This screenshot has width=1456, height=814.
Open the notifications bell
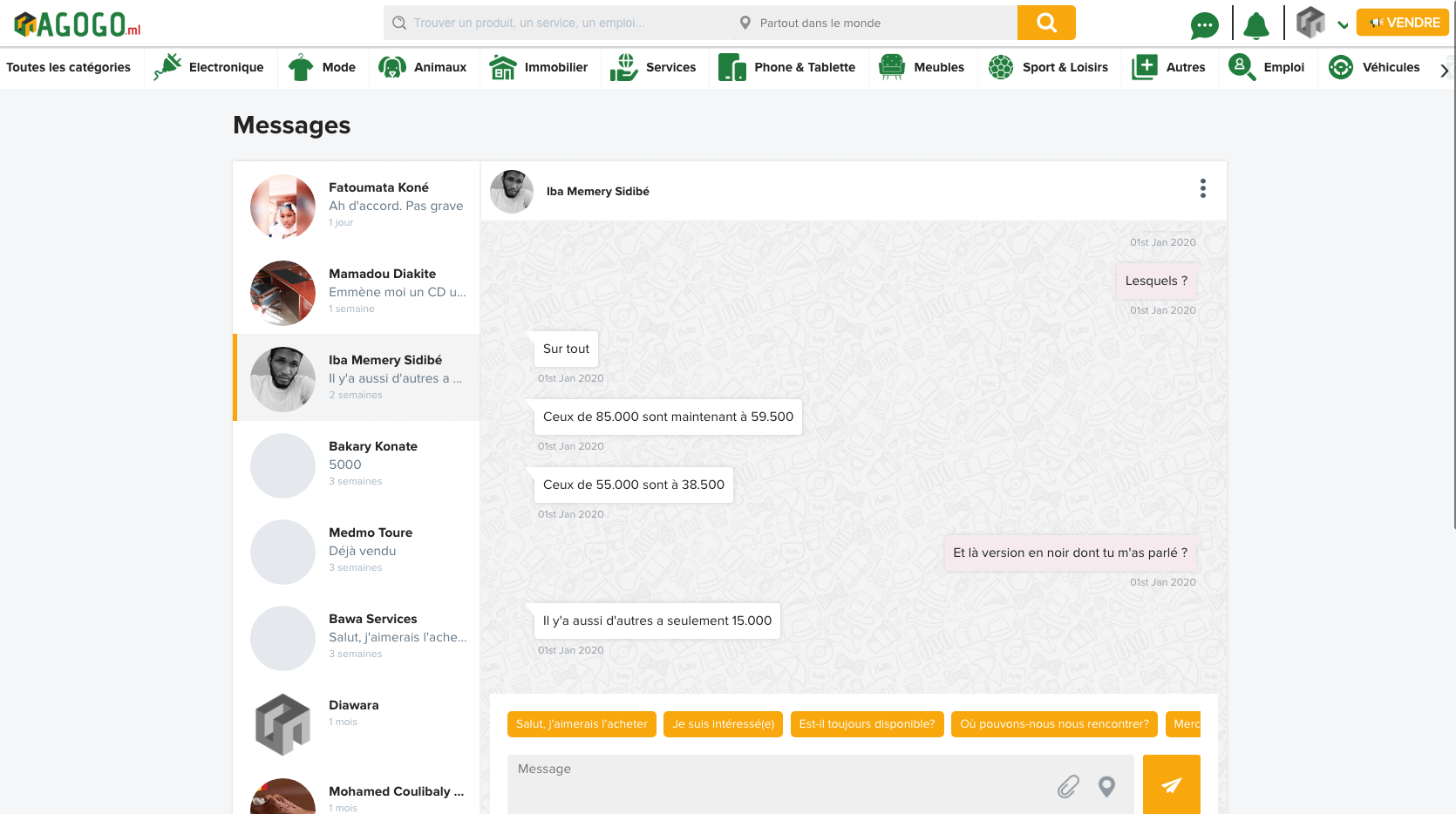click(x=1255, y=25)
